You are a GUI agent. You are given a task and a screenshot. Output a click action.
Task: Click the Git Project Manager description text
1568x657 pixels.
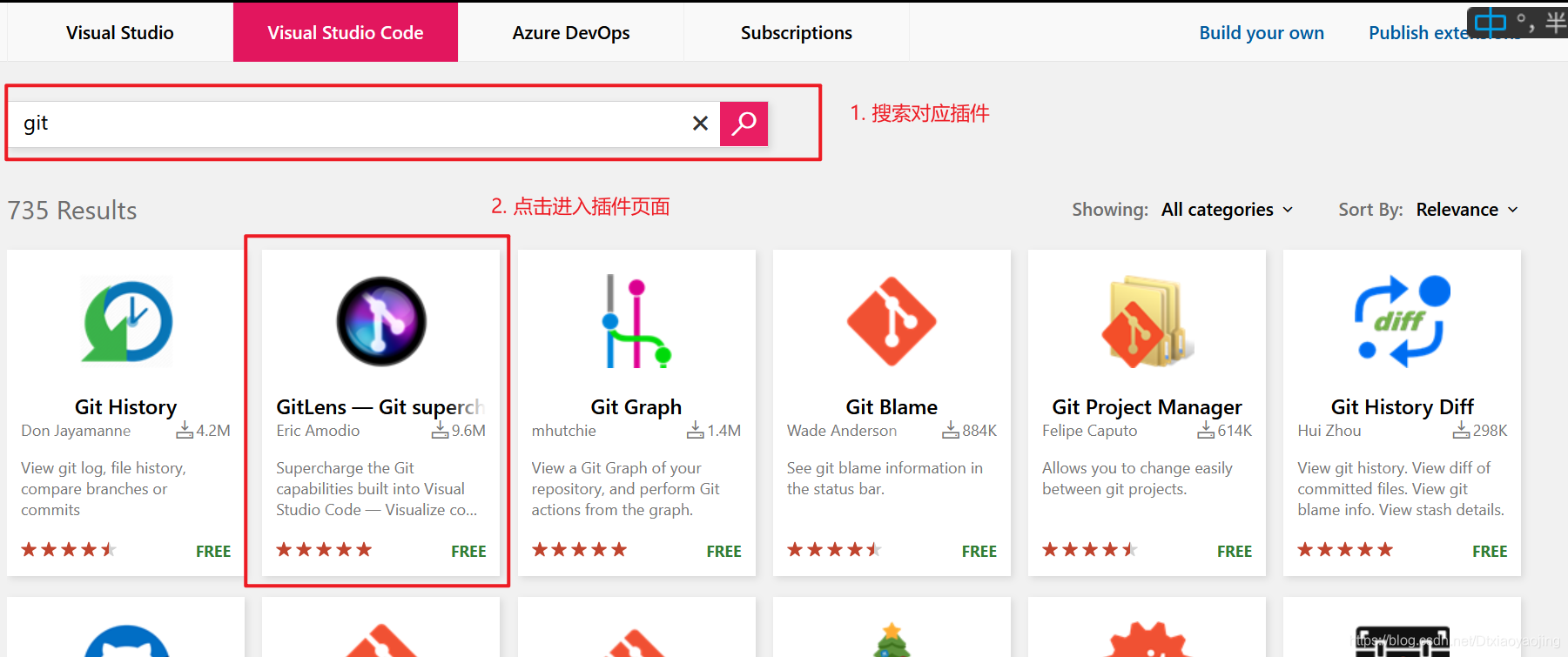[x=1137, y=479]
